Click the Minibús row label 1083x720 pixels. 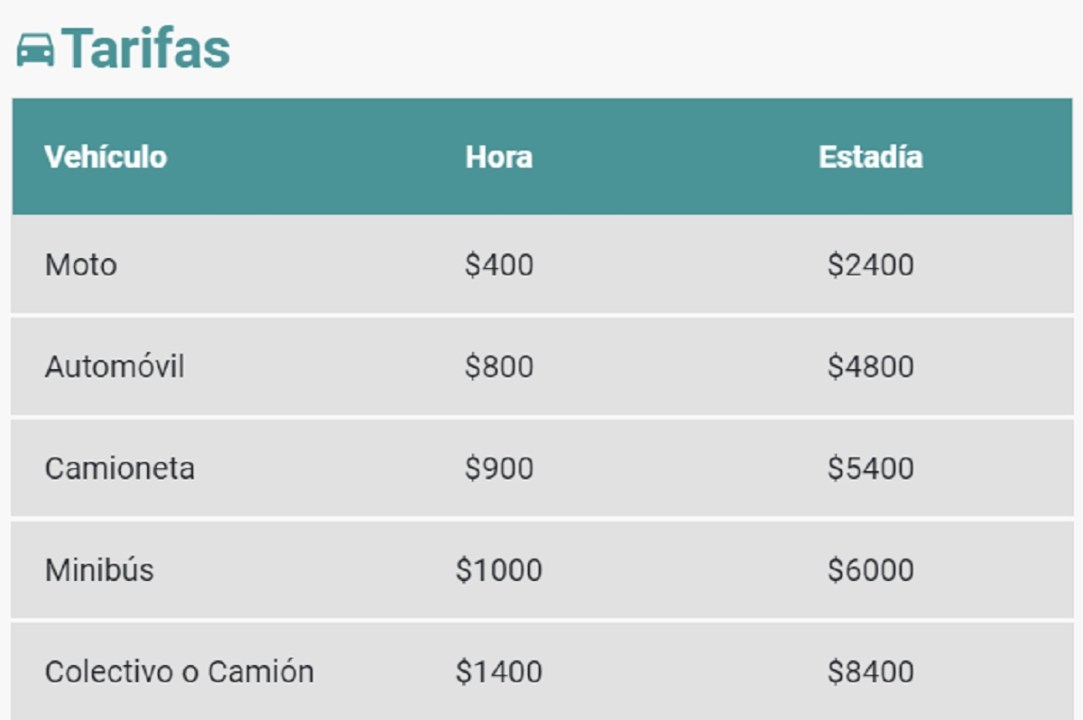(99, 570)
